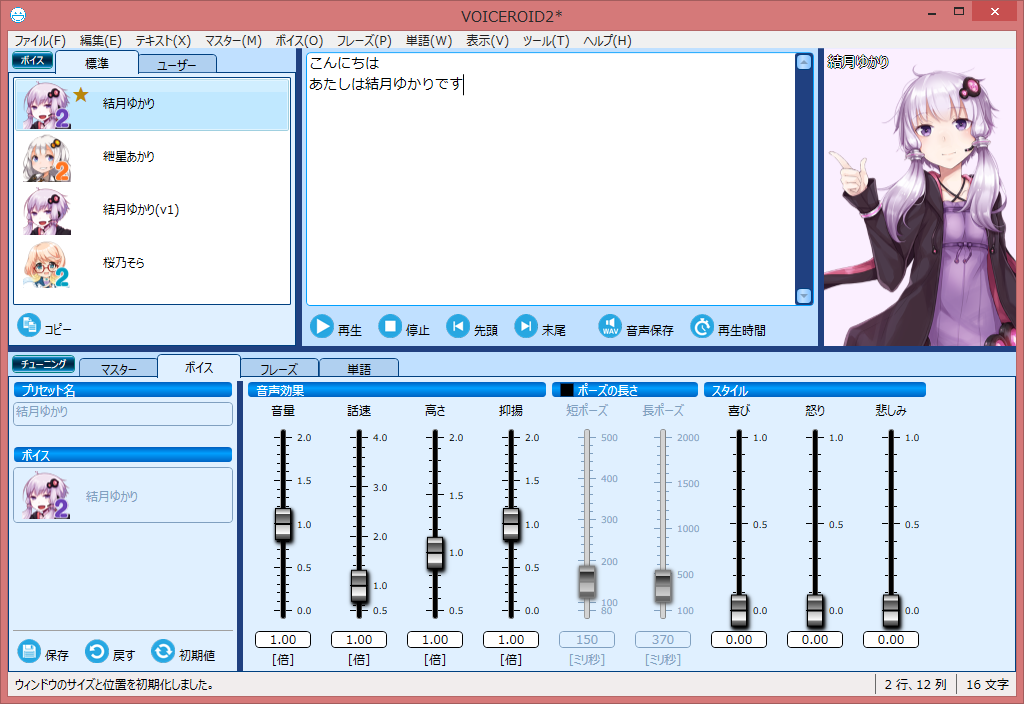Click the 高さ value field
The width and height of the screenshot is (1024, 704).
(435, 640)
